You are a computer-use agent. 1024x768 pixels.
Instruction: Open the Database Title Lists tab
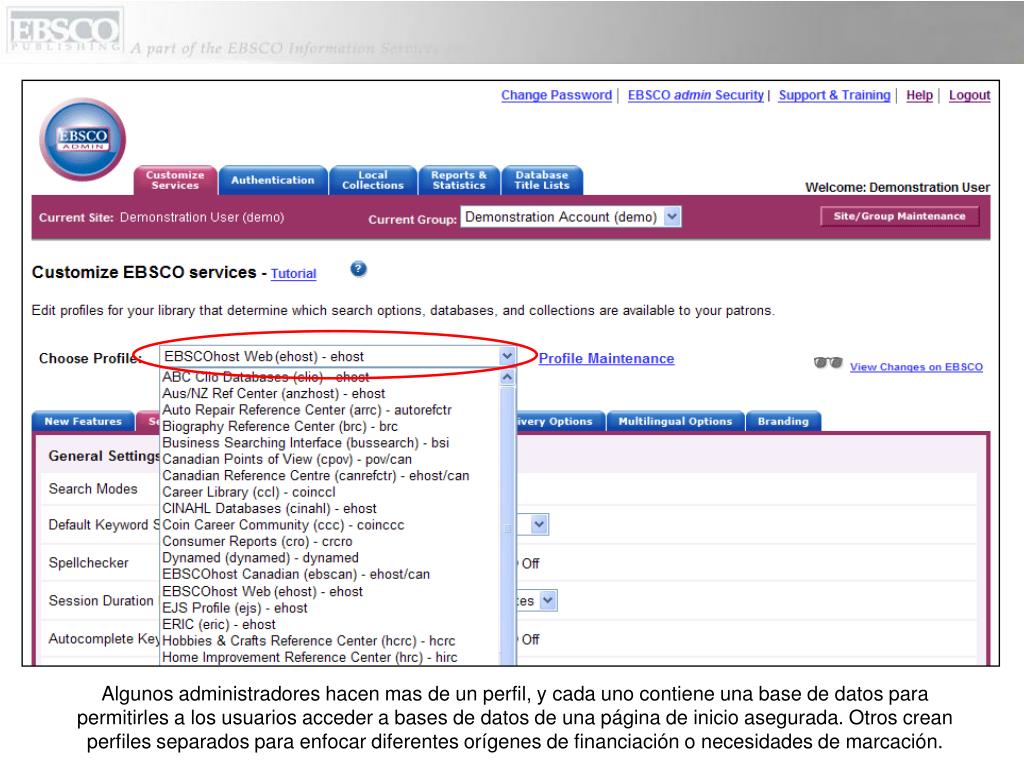pos(541,180)
